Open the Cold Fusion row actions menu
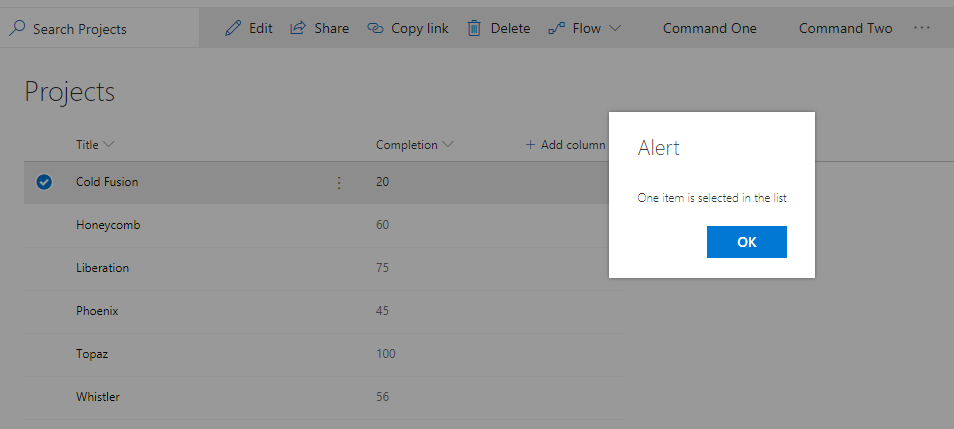Viewport: 954px width, 429px height. (338, 183)
